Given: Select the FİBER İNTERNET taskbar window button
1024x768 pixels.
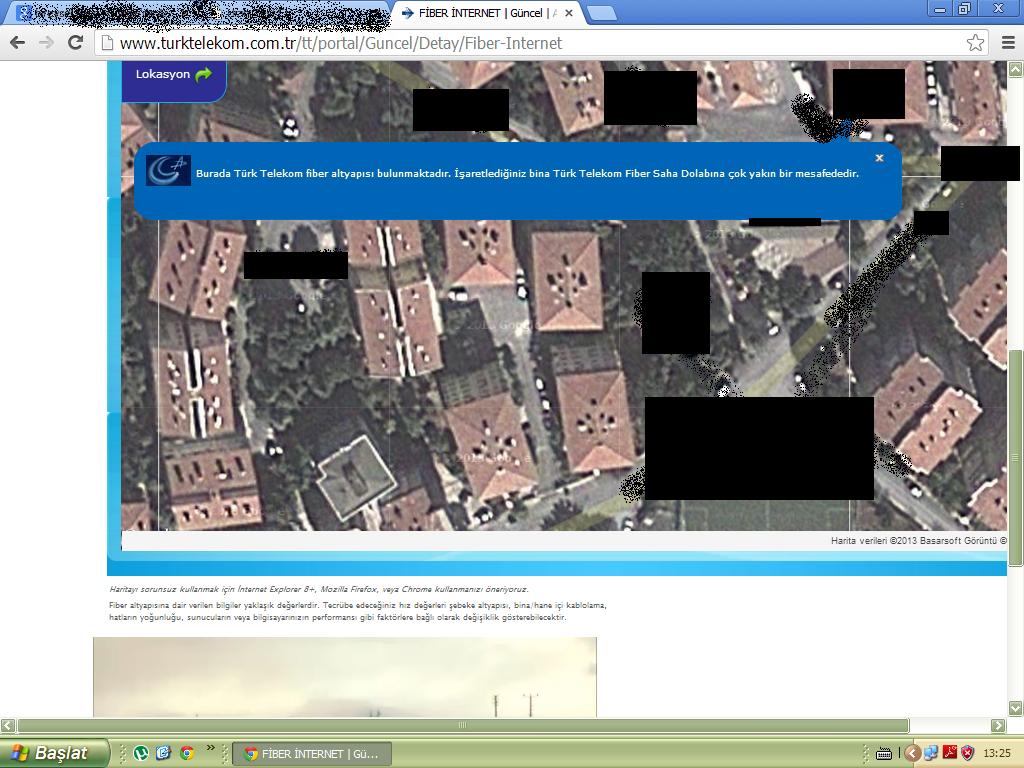Looking at the screenshot, I should pyautogui.click(x=312, y=754).
